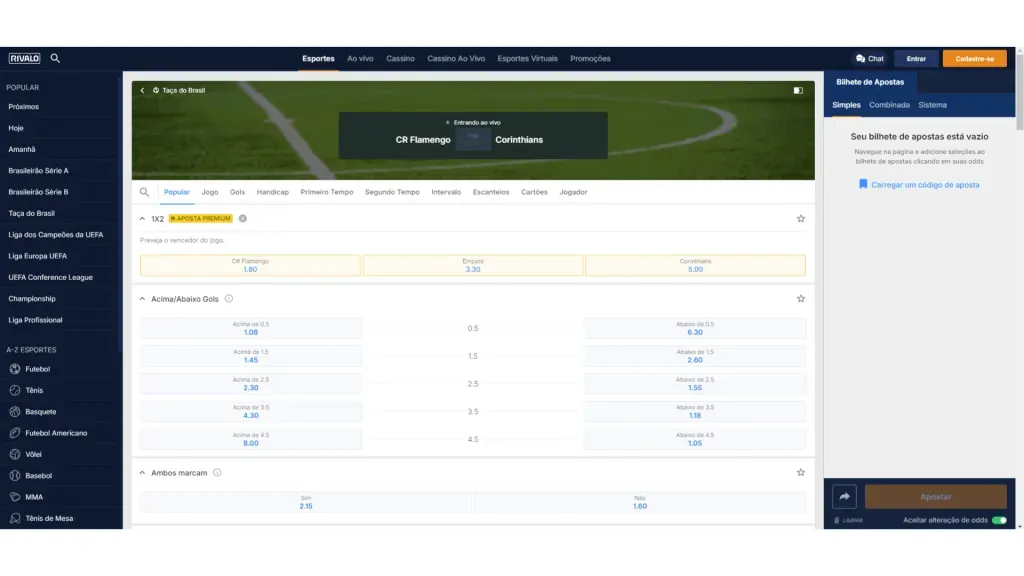The height and width of the screenshot is (576, 1024).
Task: Collapse the Ambos marcam section
Action: 142,473
